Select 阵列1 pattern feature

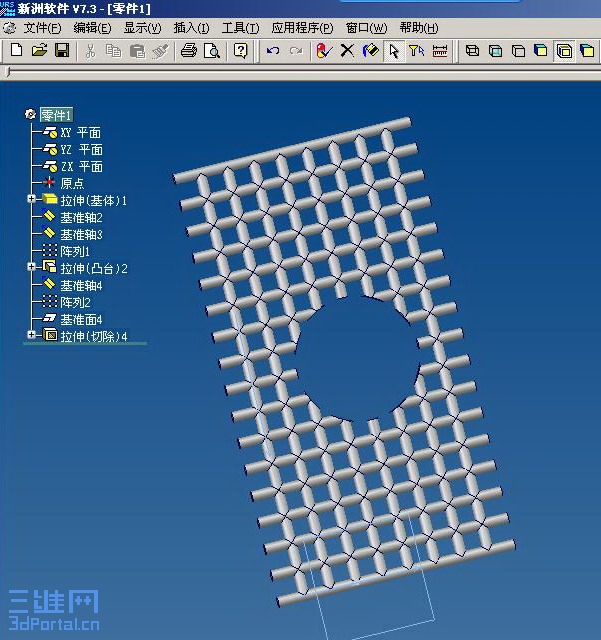pyautogui.click(x=75, y=251)
